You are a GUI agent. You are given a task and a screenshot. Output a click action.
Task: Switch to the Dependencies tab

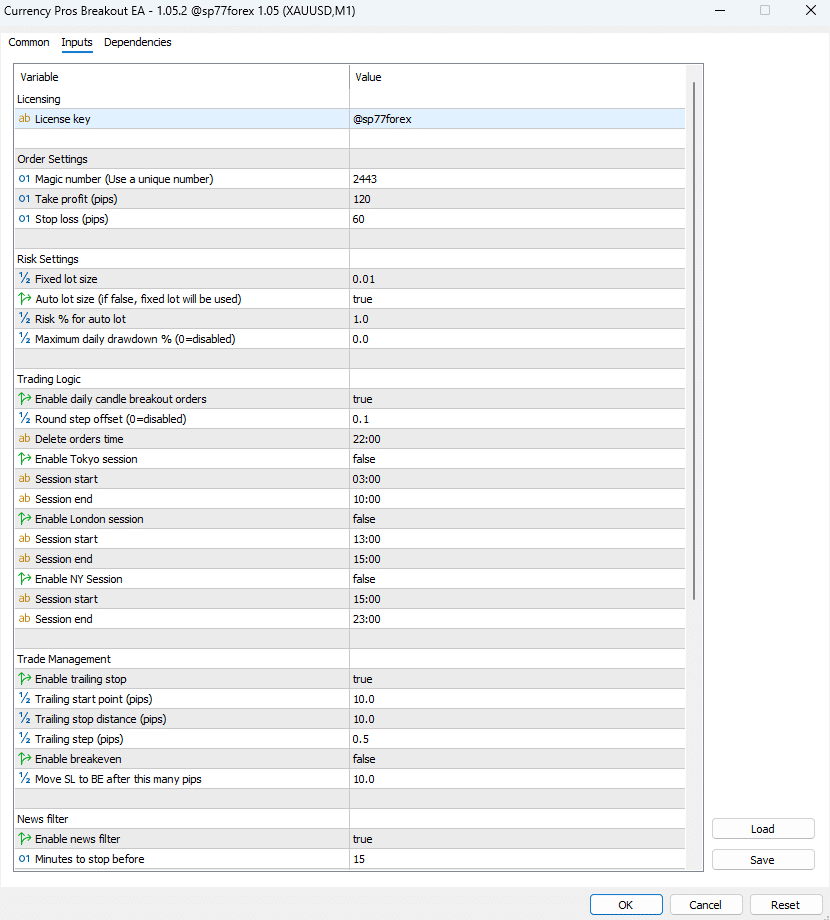pyautogui.click(x=138, y=42)
